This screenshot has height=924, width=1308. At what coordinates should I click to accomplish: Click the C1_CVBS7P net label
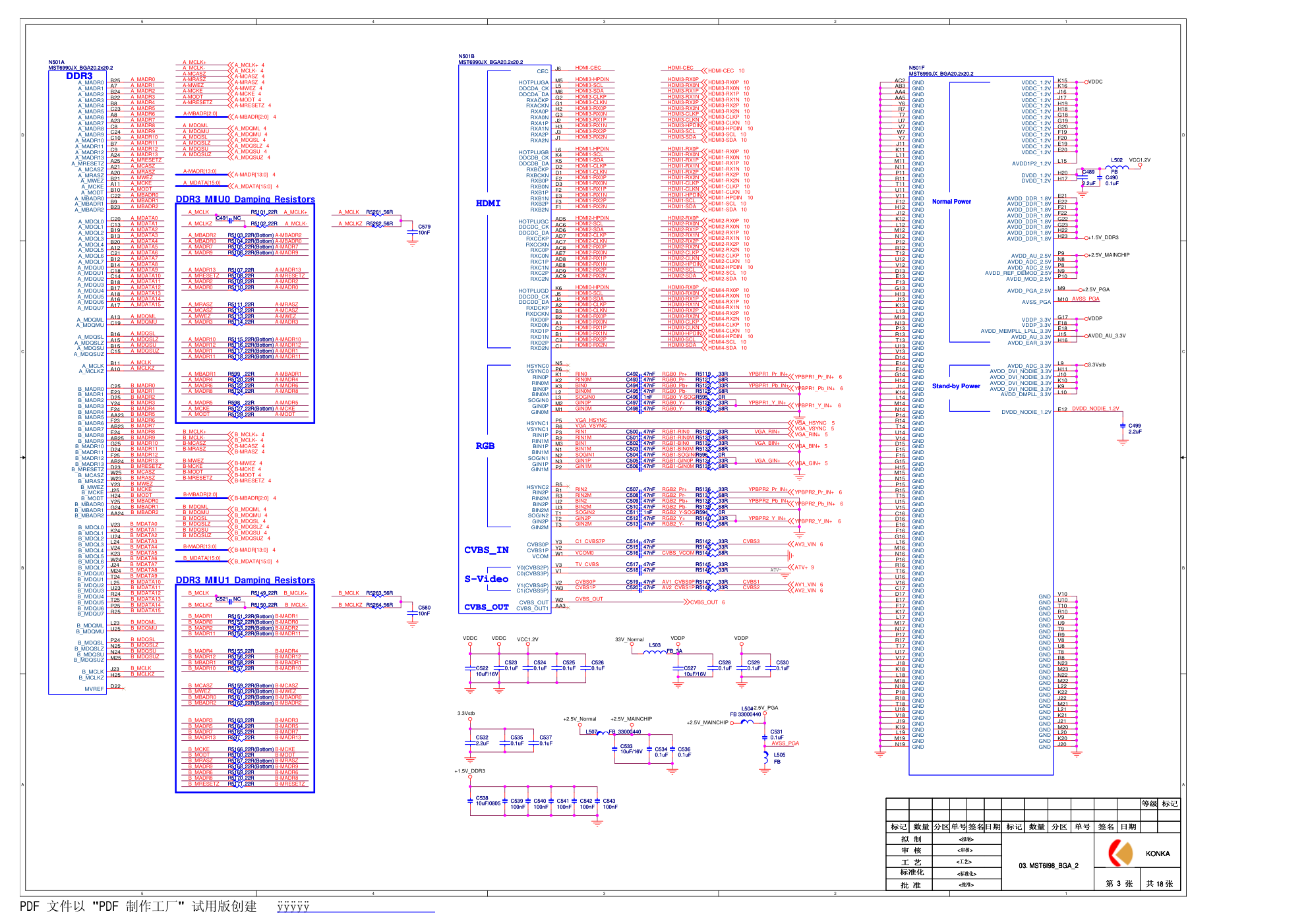[590, 541]
